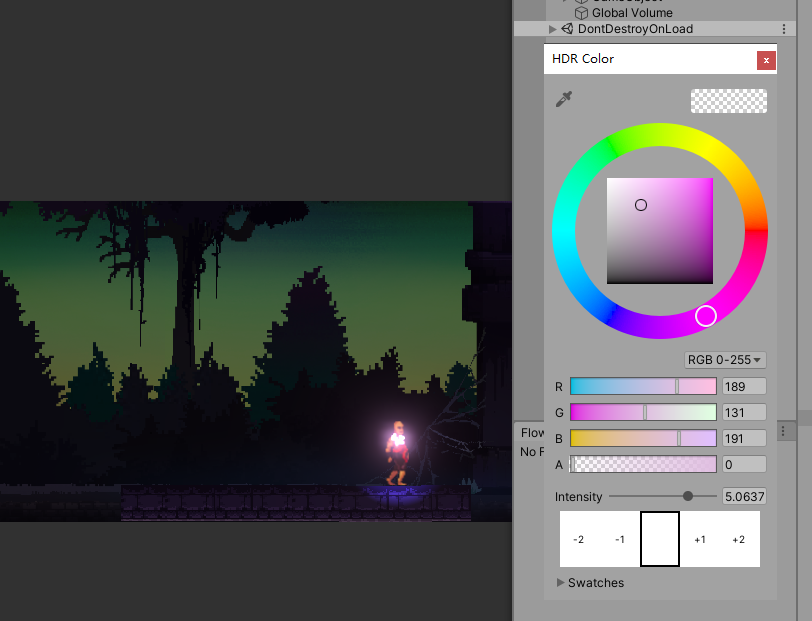
Task: Click the Intensity slider handle
Action: point(688,496)
